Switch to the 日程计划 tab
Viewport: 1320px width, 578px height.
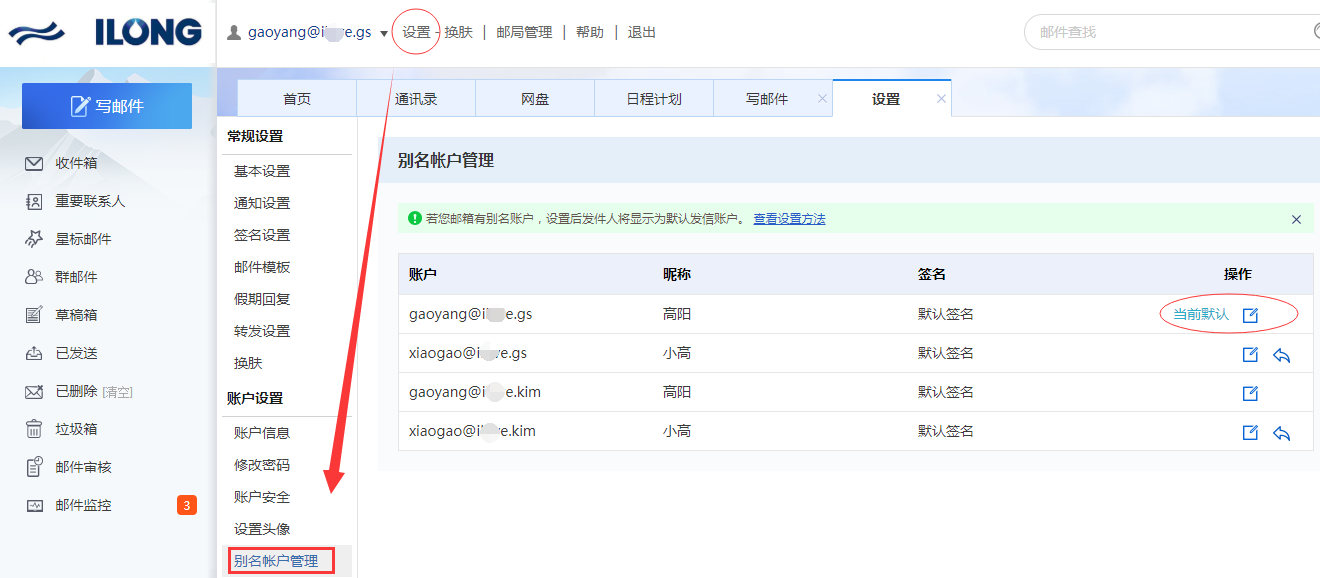pyautogui.click(x=654, y=99)
